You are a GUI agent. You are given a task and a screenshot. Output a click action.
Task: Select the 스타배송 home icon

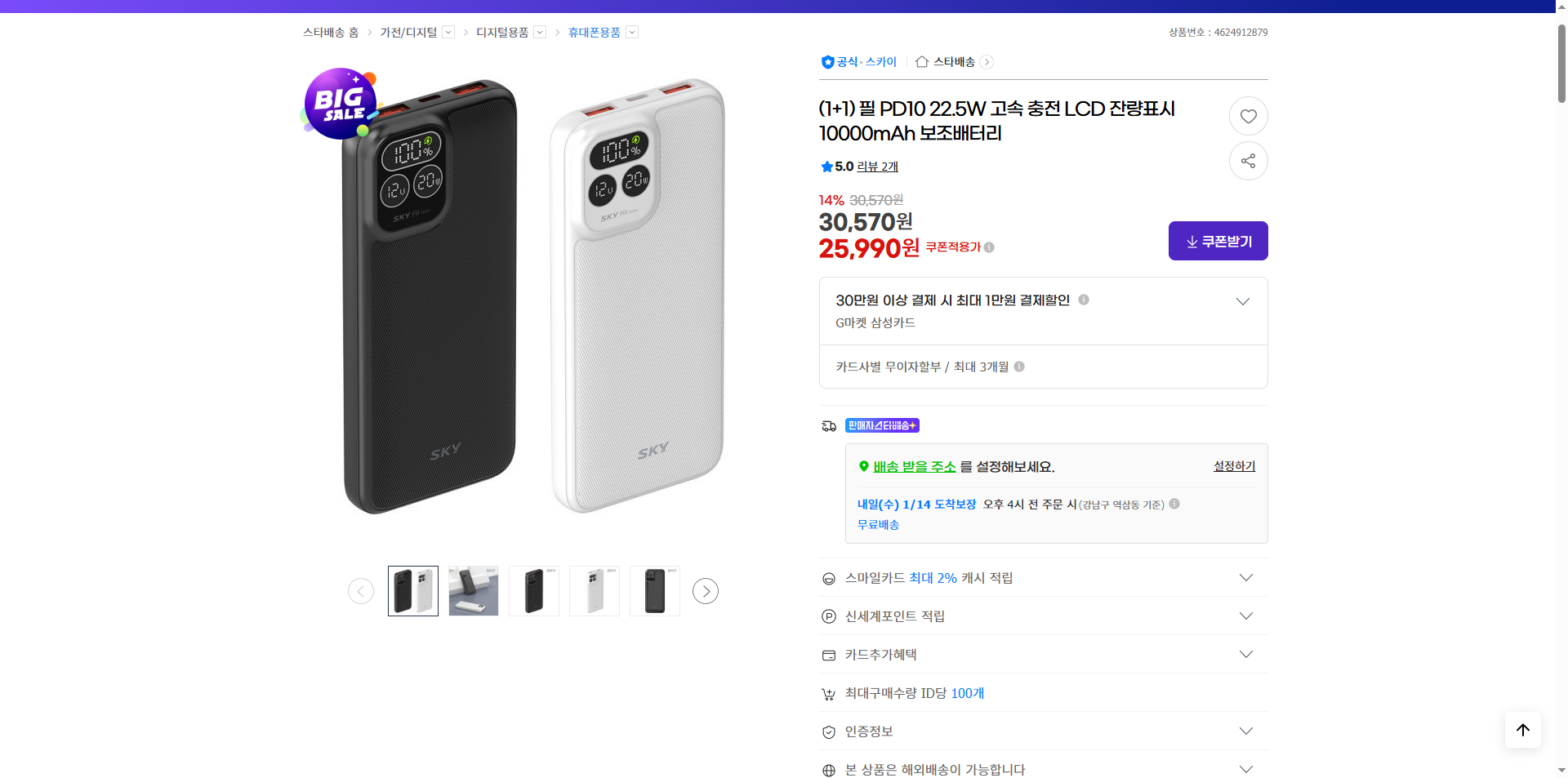922,61
